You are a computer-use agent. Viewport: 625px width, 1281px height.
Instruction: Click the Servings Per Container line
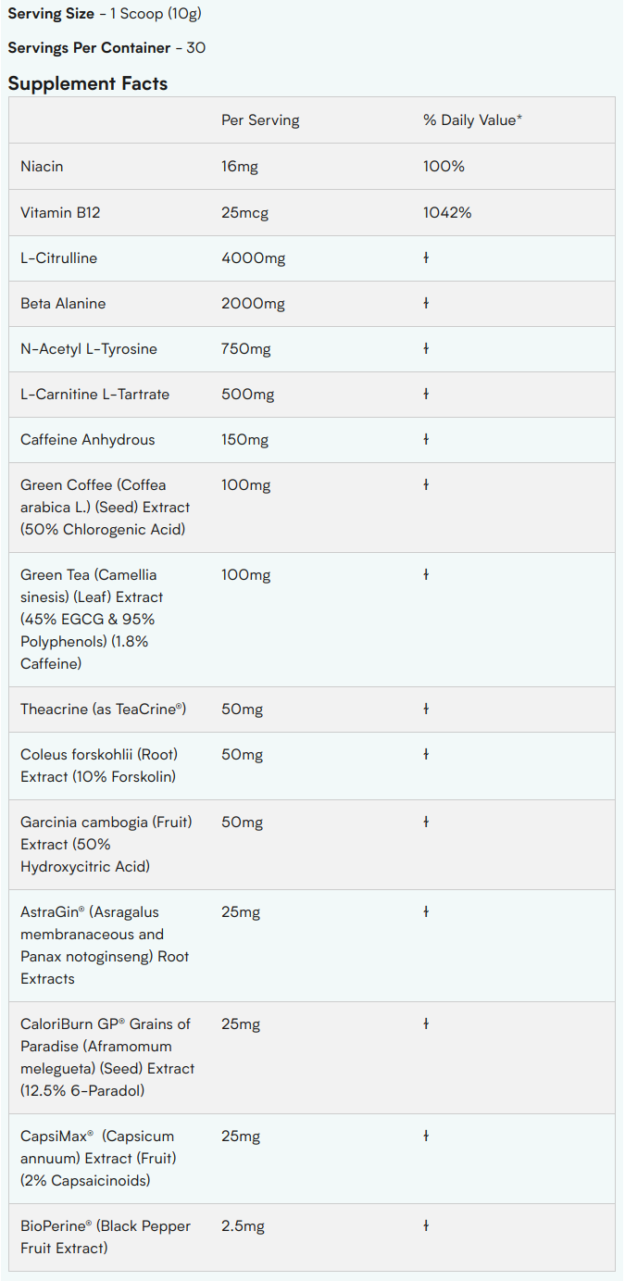coord(107,48)
